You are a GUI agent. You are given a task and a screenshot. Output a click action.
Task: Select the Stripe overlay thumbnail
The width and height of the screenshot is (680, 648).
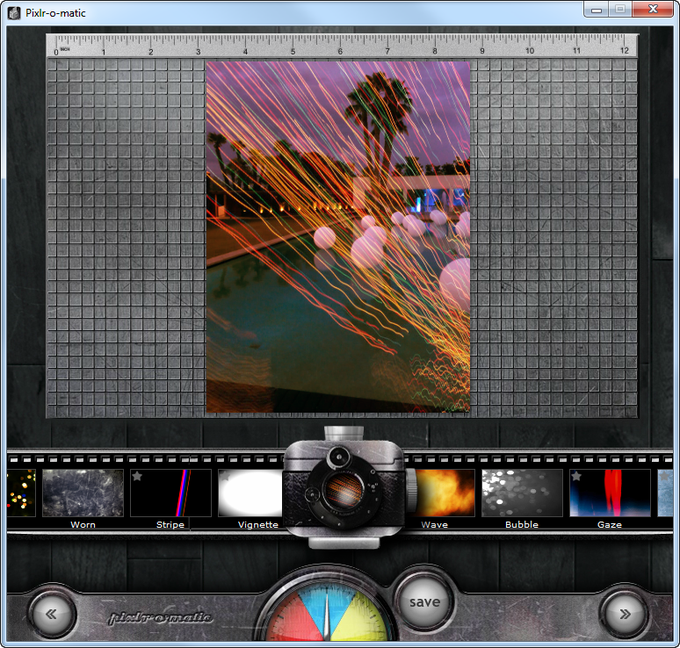coord(170,493)
